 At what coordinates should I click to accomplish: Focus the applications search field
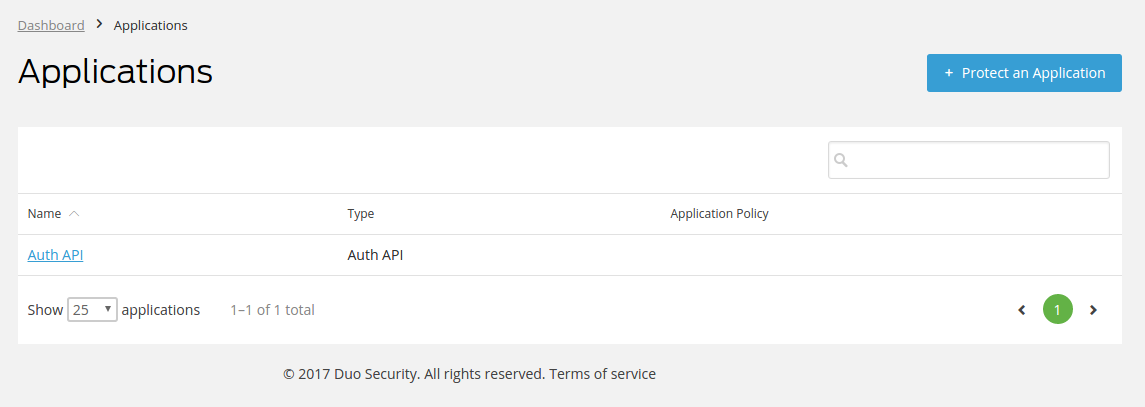968,160
